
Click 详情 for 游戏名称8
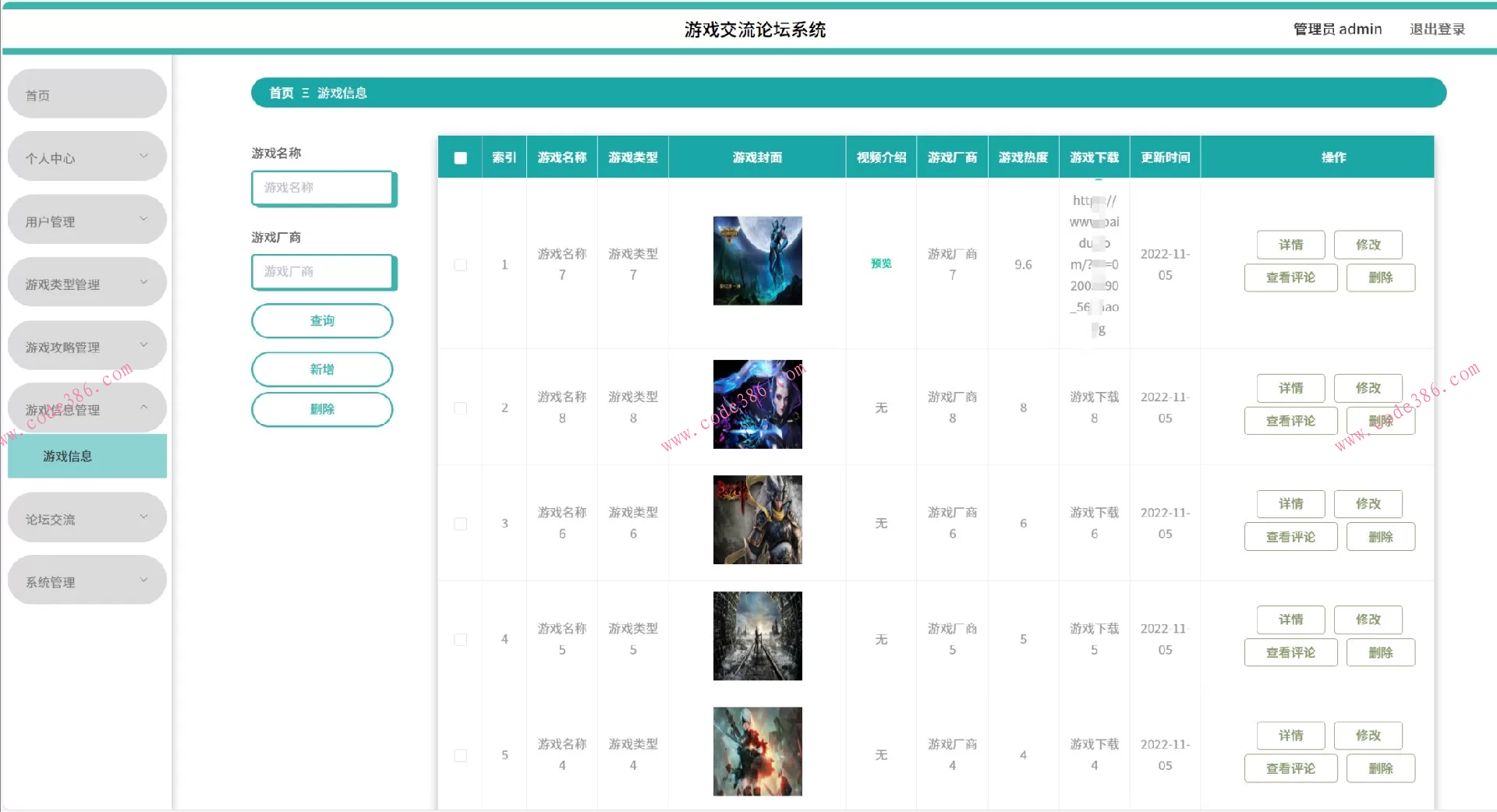click(1290, 387)
